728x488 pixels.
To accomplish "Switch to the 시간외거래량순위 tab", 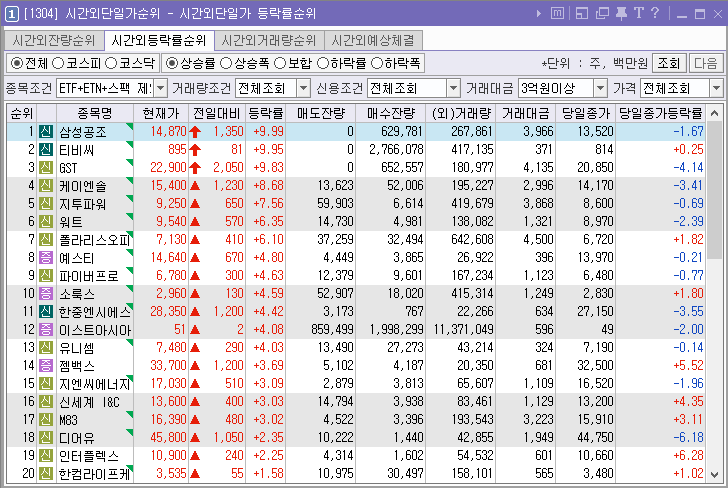I will 269,41.
